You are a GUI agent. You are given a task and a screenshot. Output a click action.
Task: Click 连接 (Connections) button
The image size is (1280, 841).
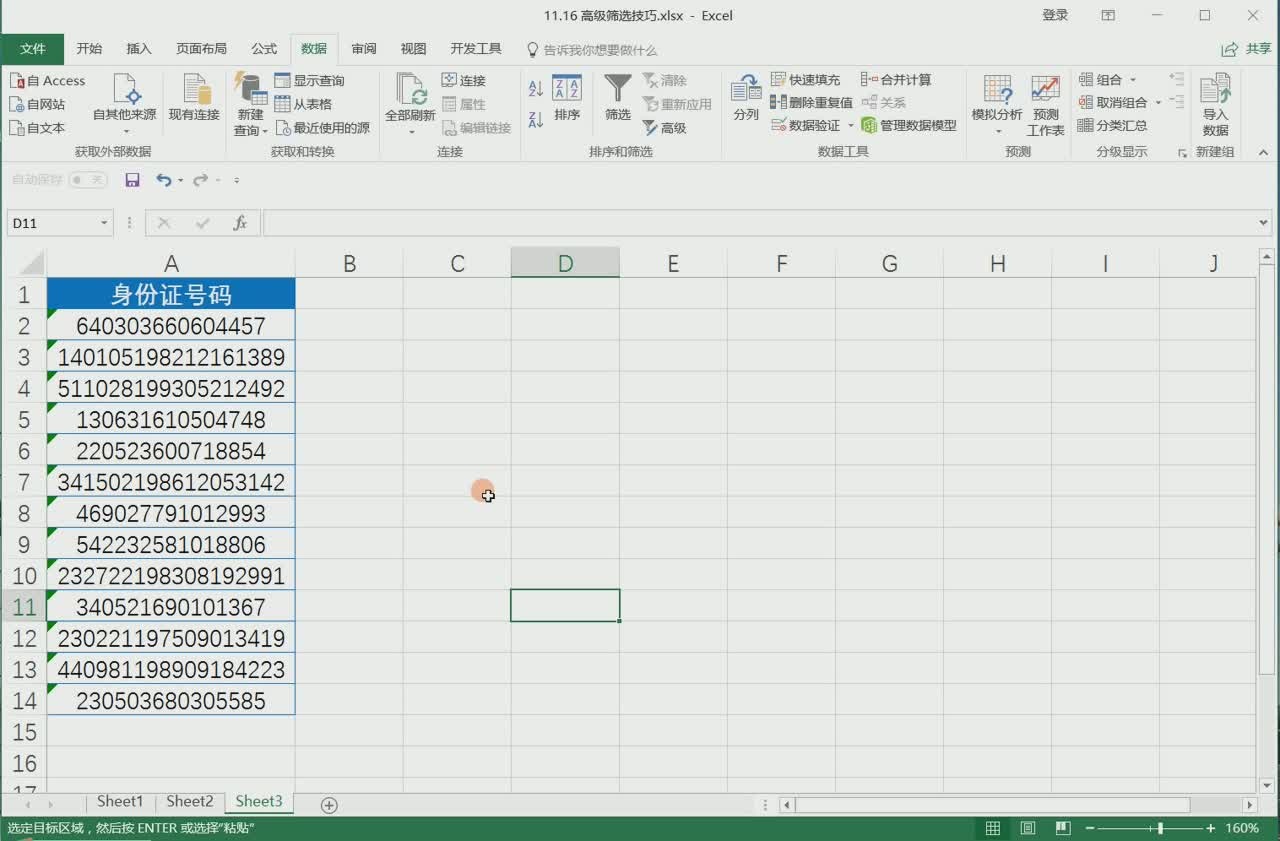point(464,81)
